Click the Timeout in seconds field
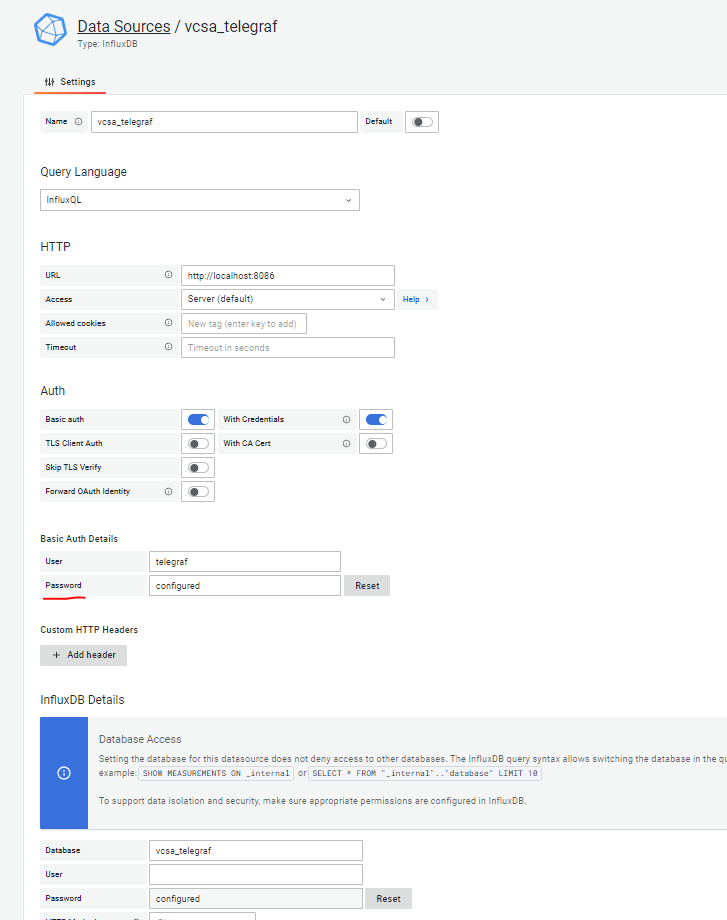 (x=288, y=347)
